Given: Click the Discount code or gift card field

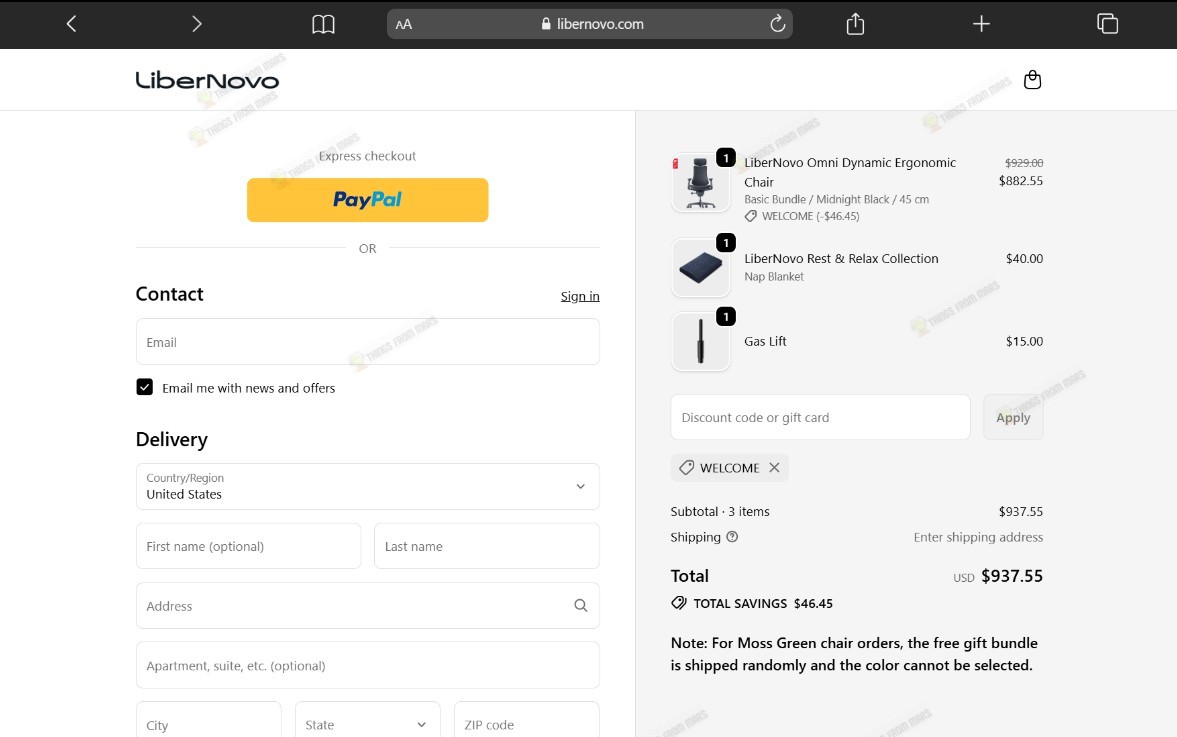Looking at the screenshot, I should click(x=820, y=417).
